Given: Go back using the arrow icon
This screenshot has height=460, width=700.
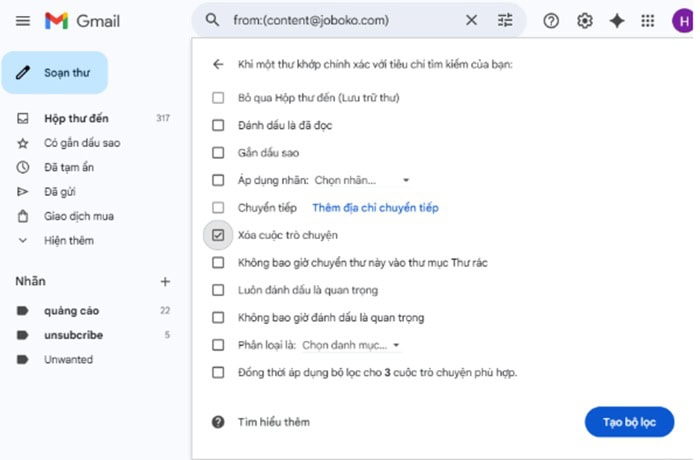Looking at the screenshot, I should click(218, 65).
